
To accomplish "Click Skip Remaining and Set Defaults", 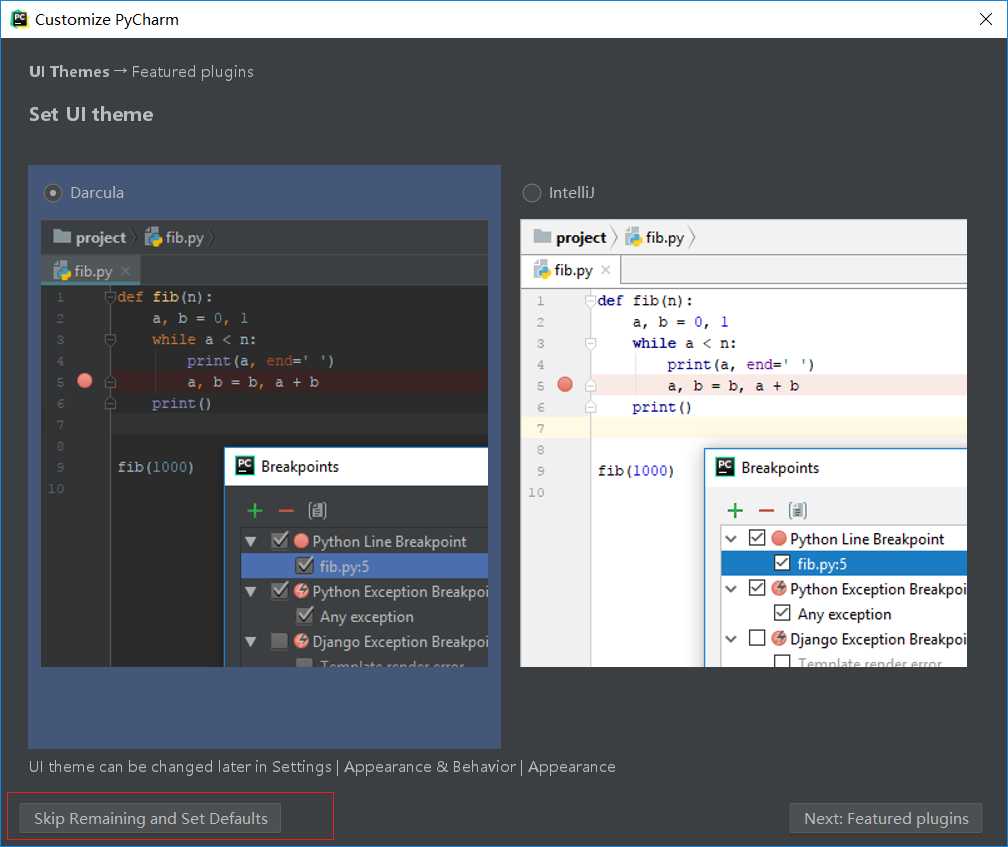I will [x=150, y=818].
